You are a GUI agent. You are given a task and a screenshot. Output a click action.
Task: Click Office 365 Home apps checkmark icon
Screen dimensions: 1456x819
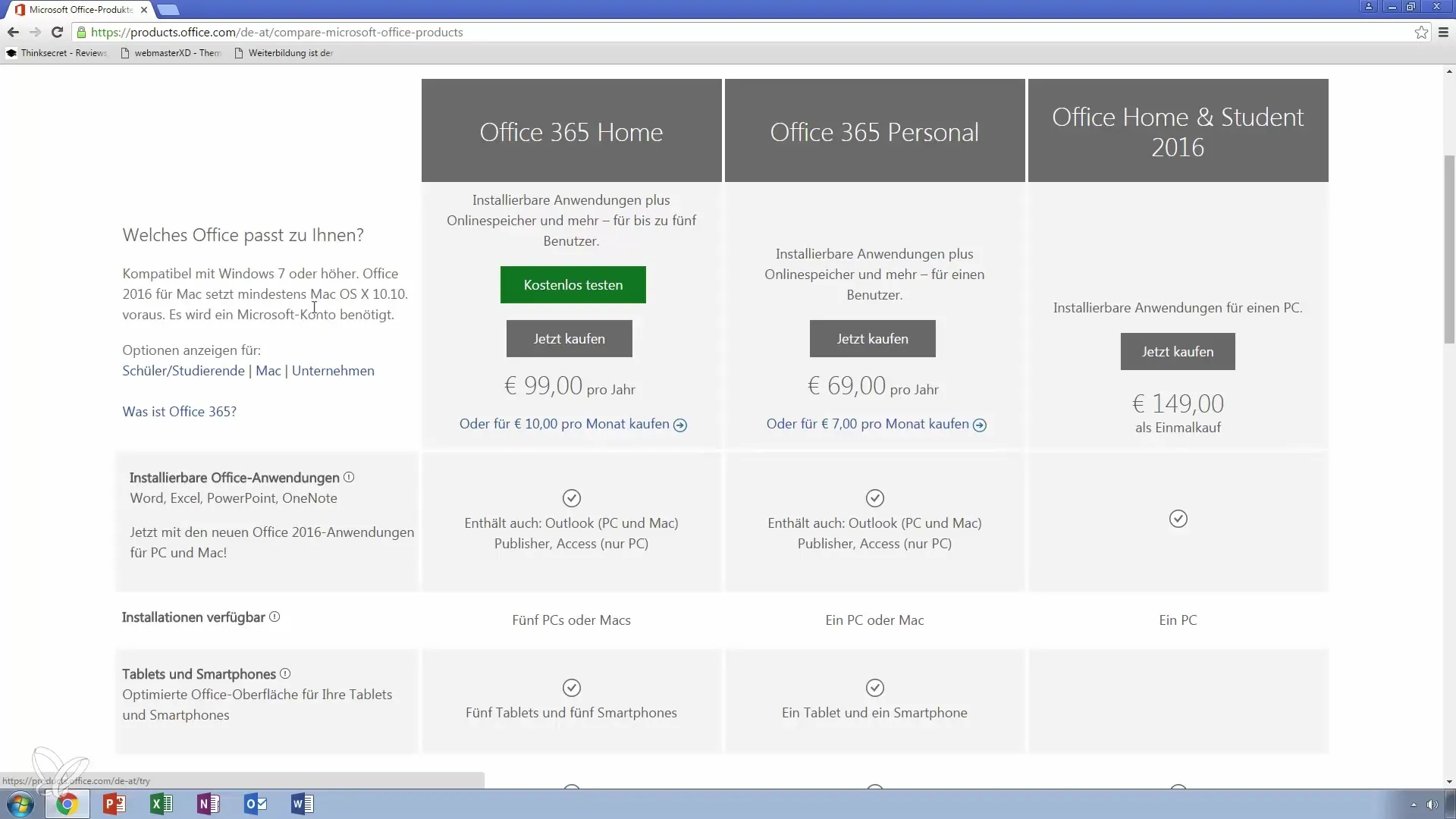click(x=572, y=498)
